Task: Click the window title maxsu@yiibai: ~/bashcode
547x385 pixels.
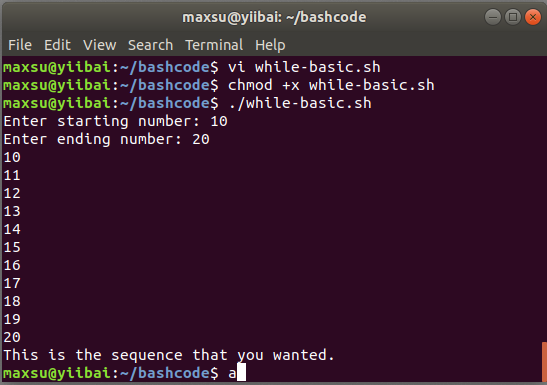Action: coord(274,17)
